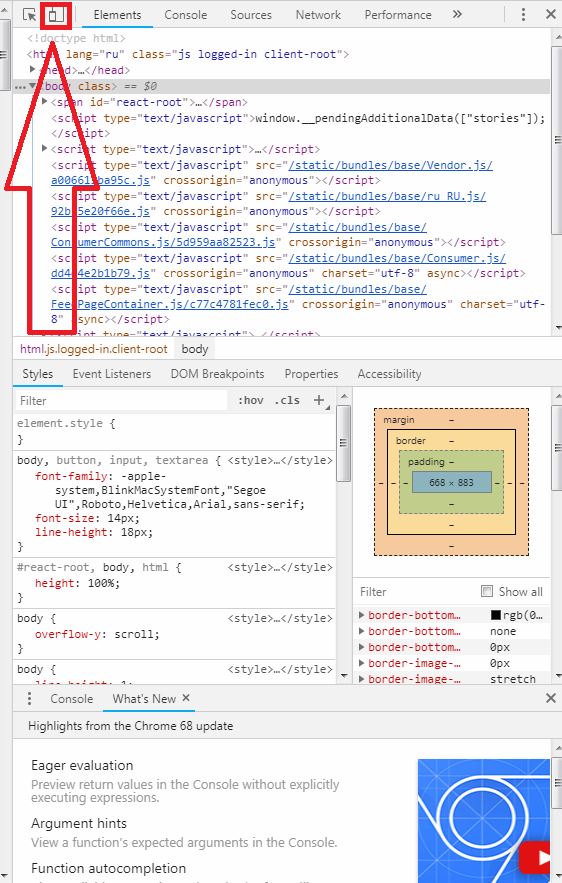This screenshot has height=883, width=562.
Task: Add a new style rule plus icon
Action: [319, 400]
